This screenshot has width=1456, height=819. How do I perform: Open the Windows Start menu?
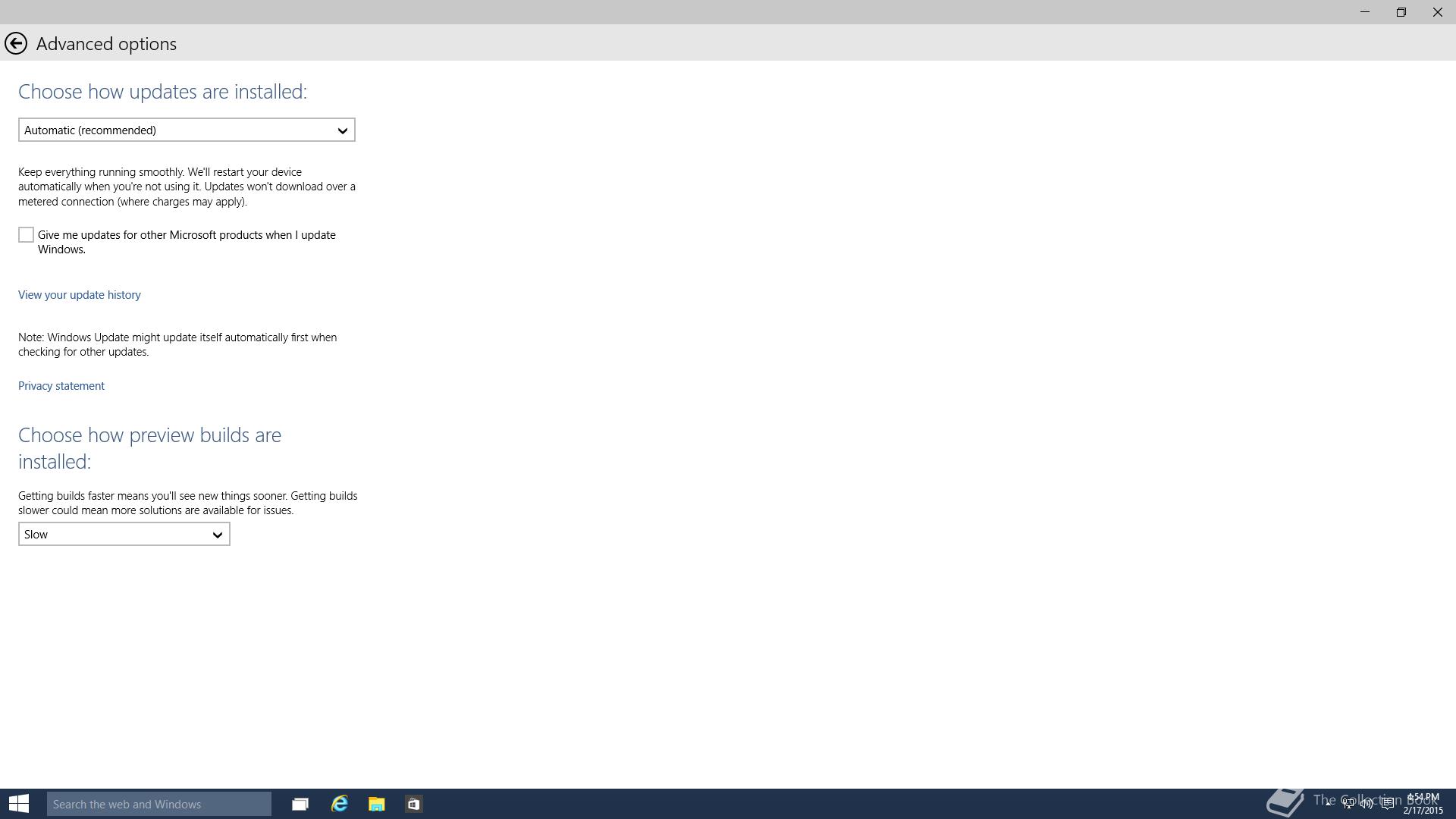coord(19,804)
